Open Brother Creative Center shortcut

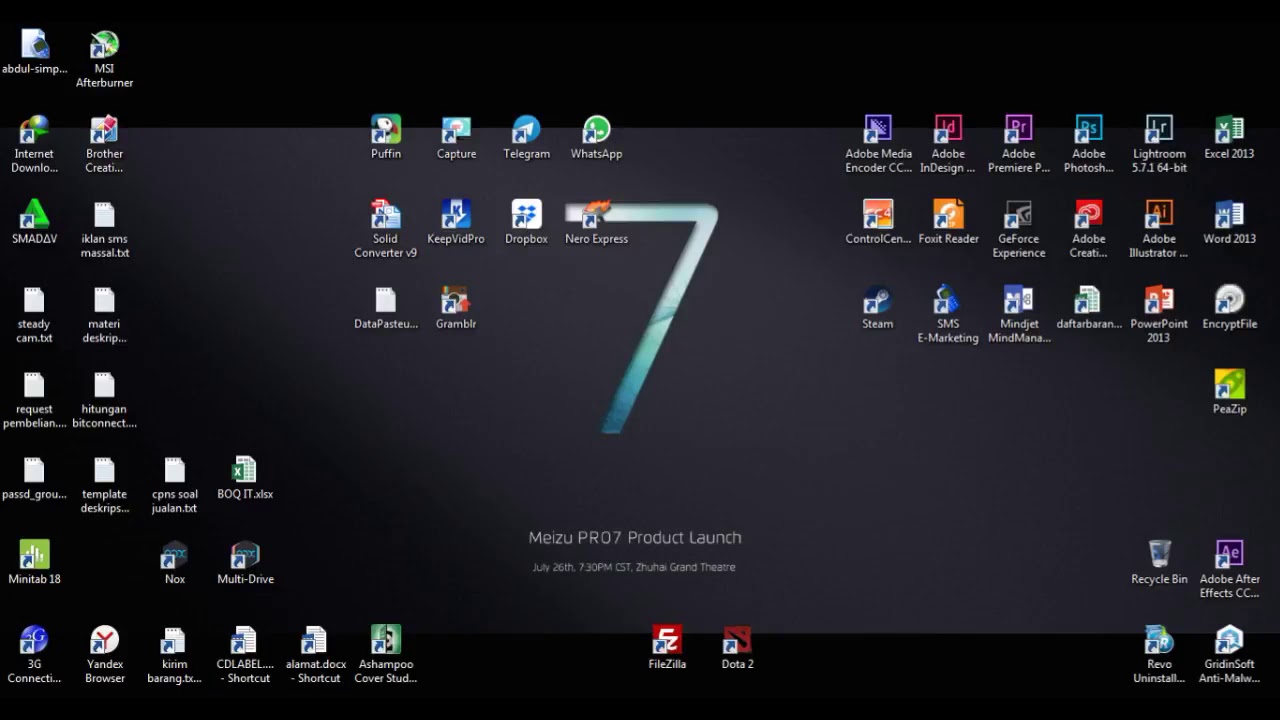pyautogui.click(x=104, y=130)
